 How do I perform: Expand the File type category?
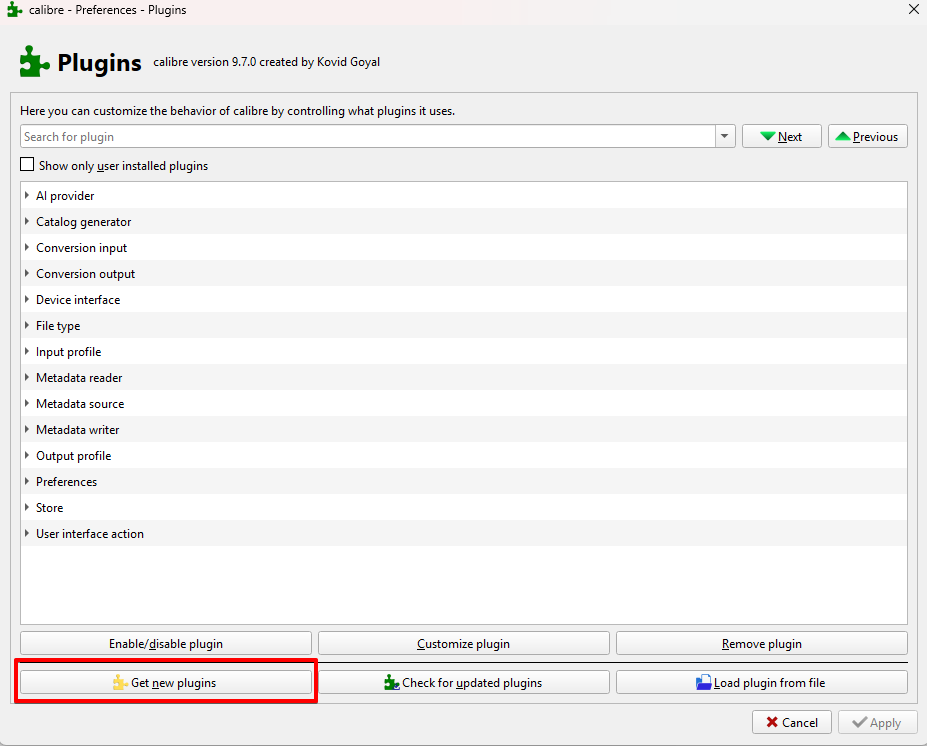pos(27,325)
